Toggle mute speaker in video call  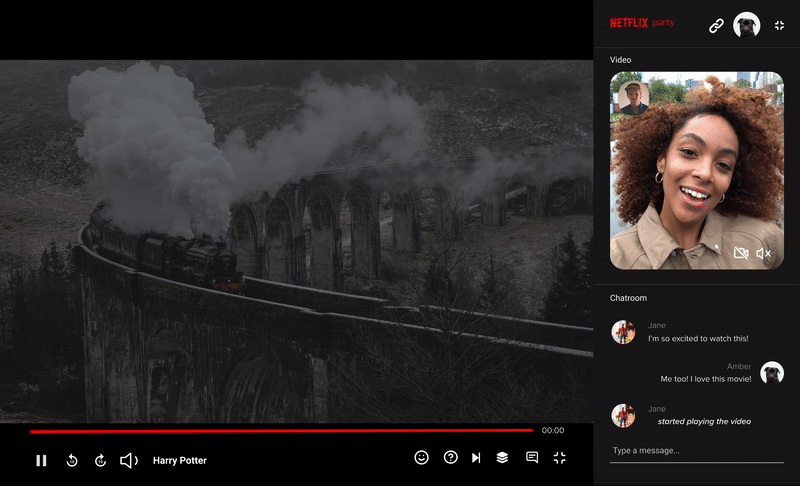pyautogui.click(x=763, y=253)
